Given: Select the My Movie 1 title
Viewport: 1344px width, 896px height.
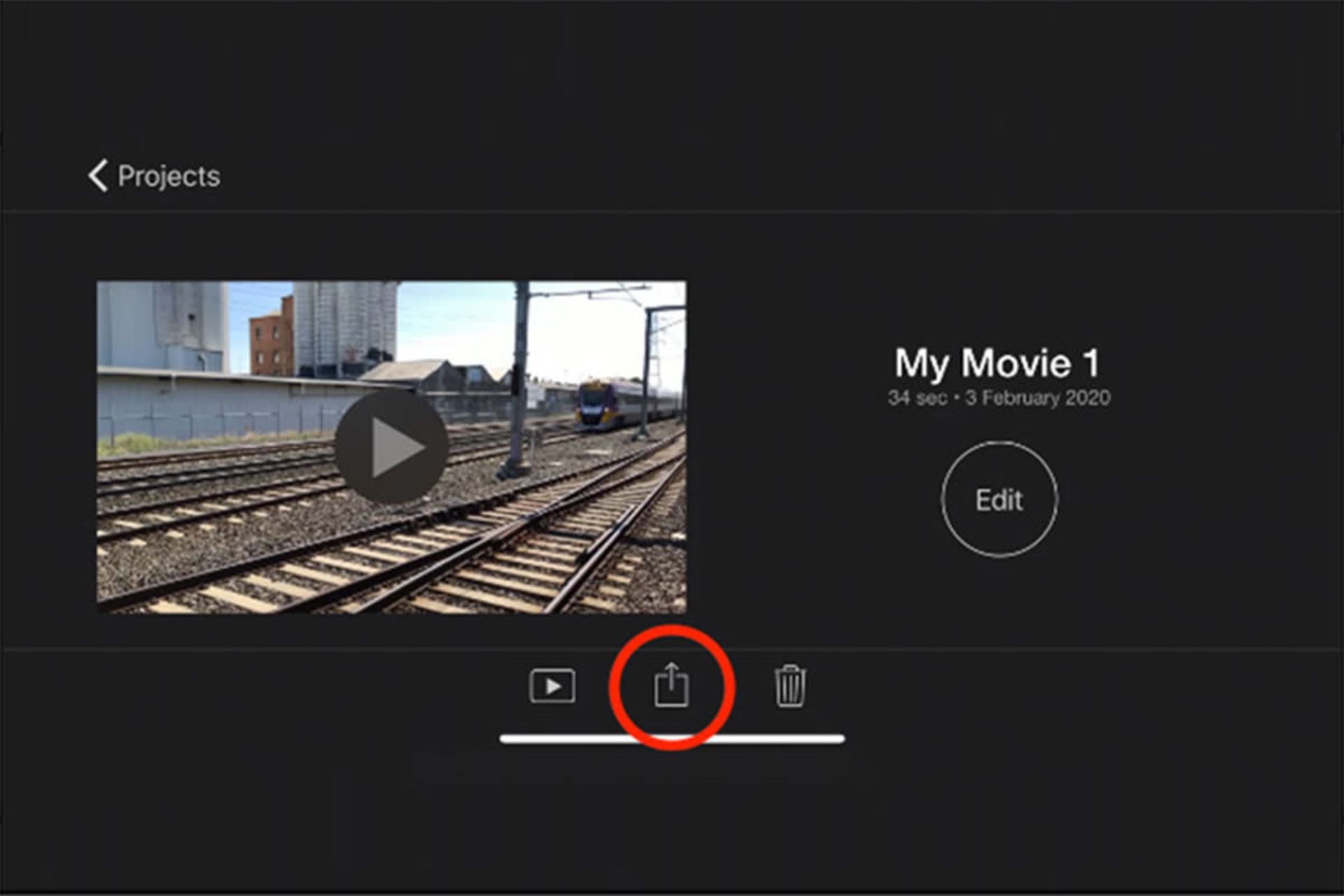Looking at the screenshot, I should coord(997,363).
